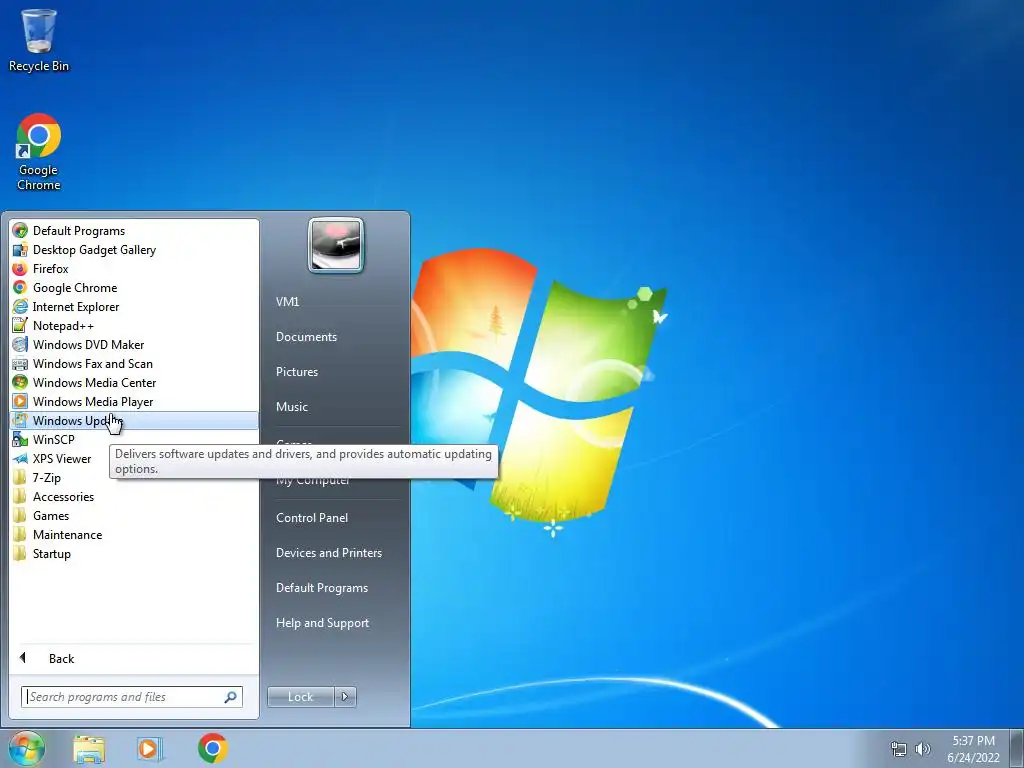Open the Default Programs icon in programs list
The width and height of the screenshot is (1024, 768).
pyautogui.click(x=20, y=231)
